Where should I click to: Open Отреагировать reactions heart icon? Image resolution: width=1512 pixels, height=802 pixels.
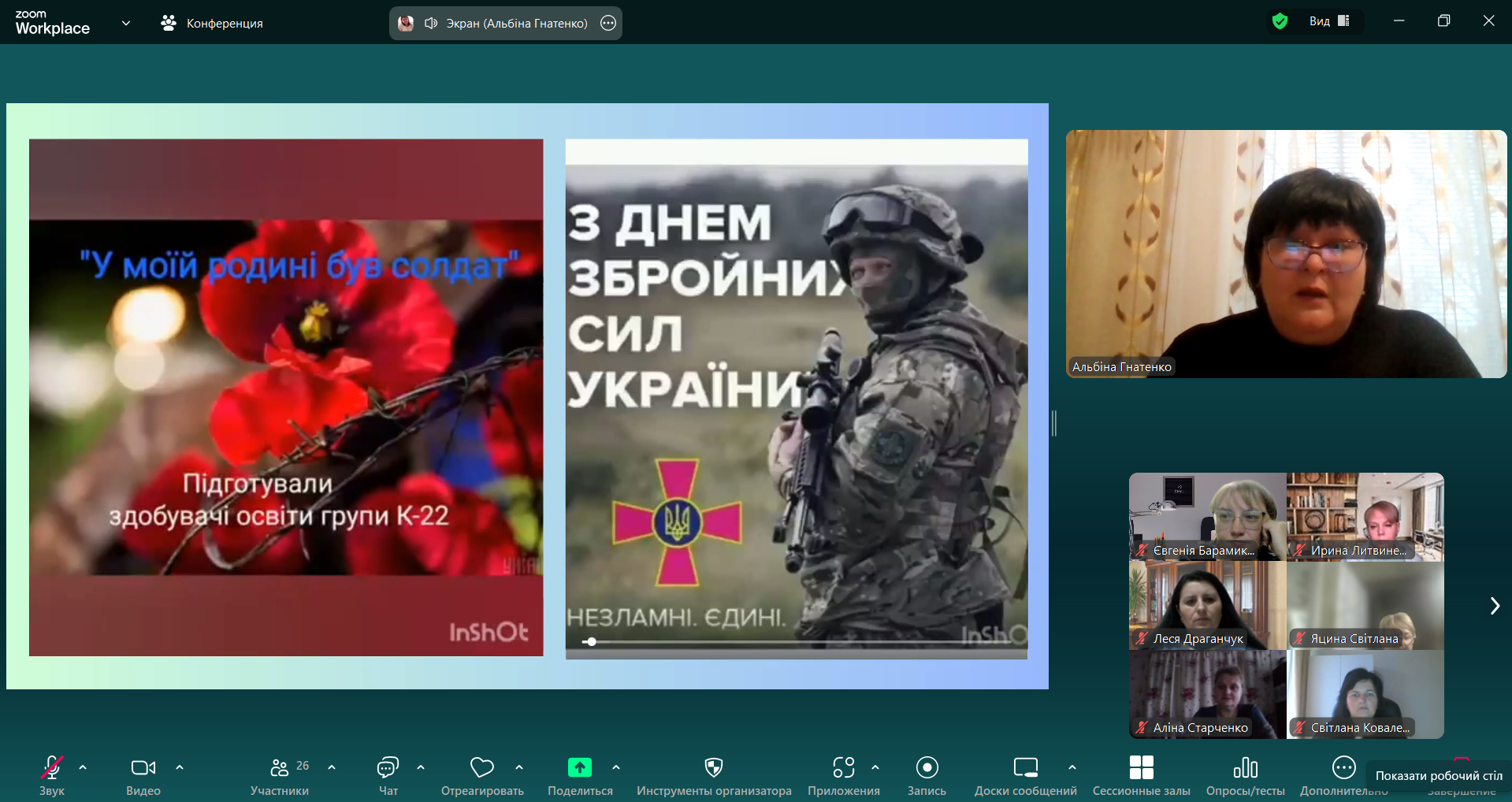click(x=482, y=767)
